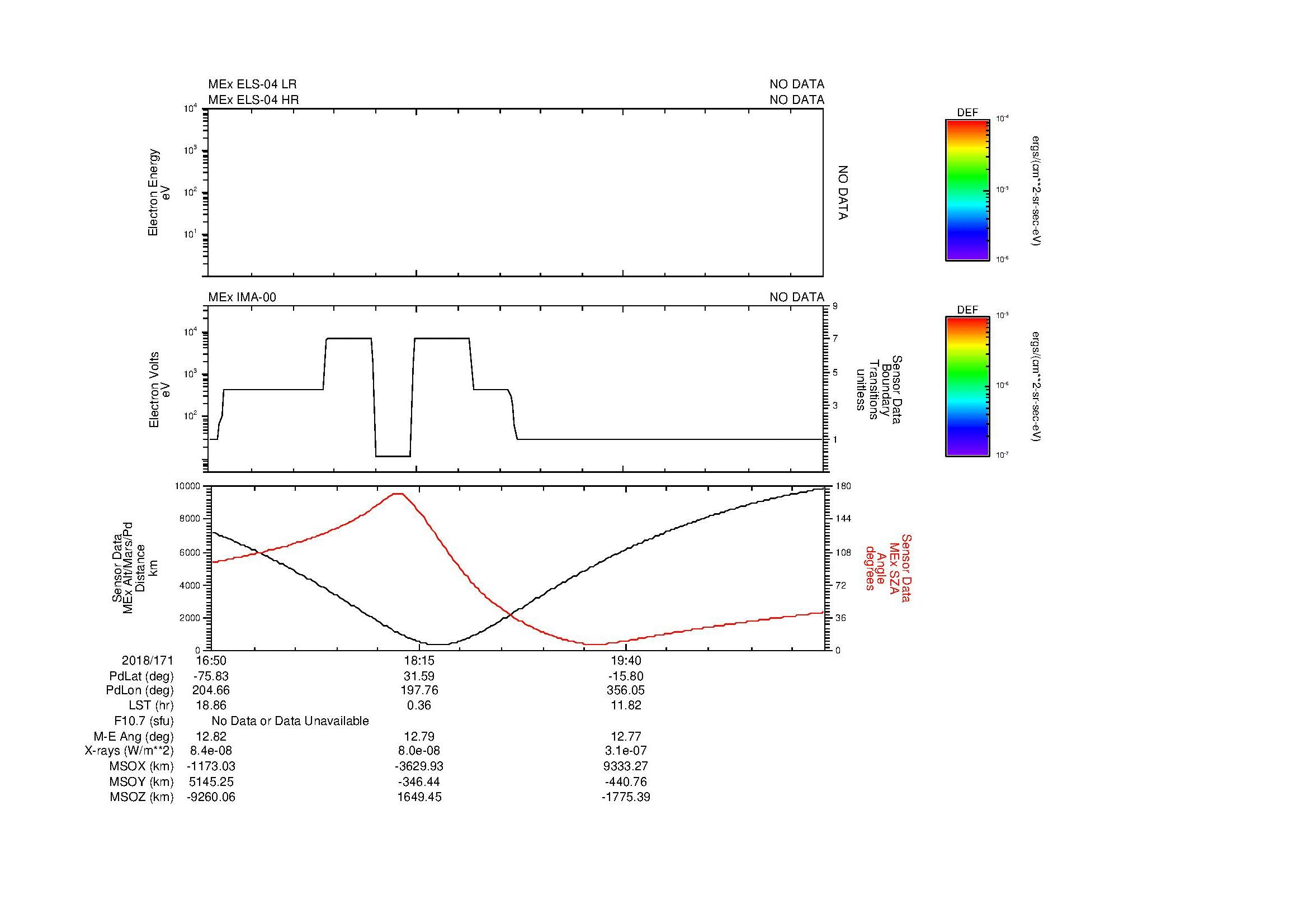This screenshot has height=924, width=1308.
Task: Click the M-E Ang value 12.79
Action: pyautogui.click(x=419, y=736)
